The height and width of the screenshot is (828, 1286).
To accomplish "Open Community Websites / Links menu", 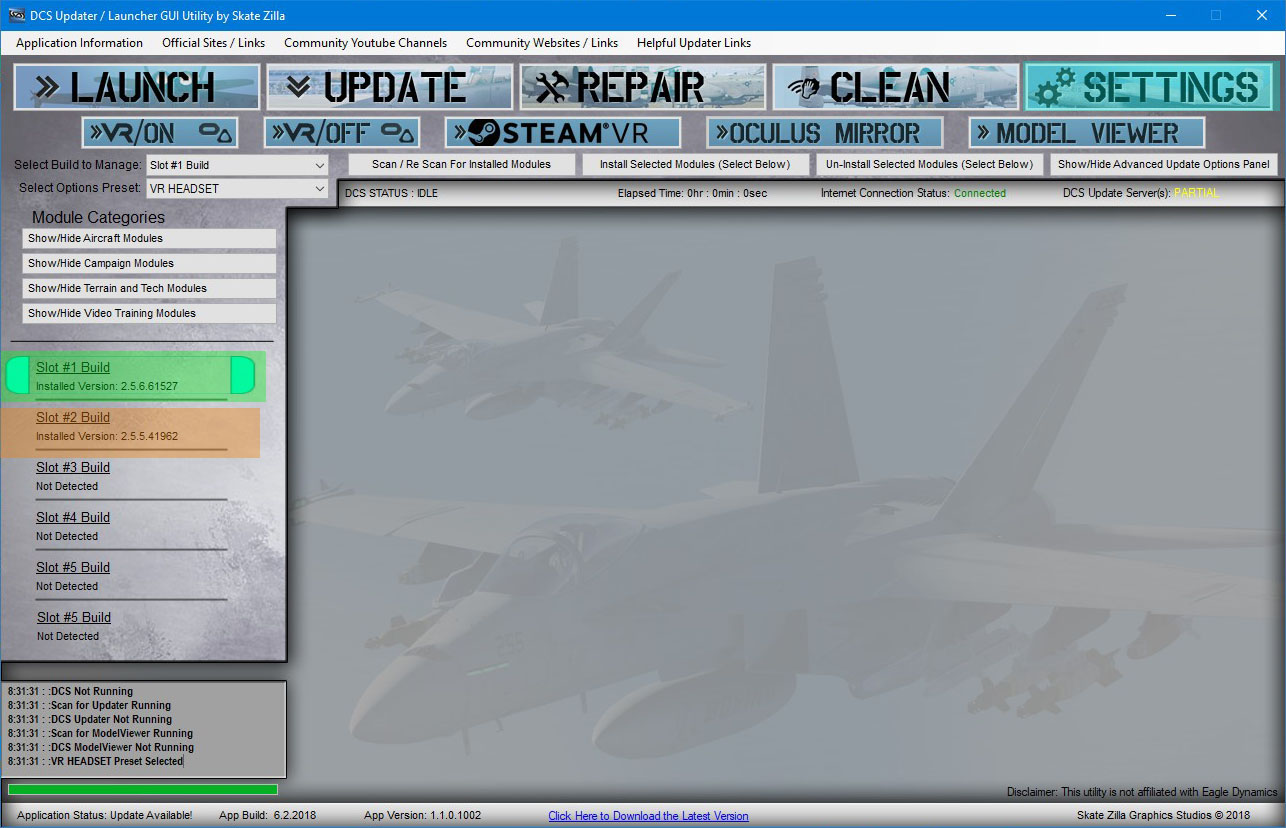I will (542, 43).
